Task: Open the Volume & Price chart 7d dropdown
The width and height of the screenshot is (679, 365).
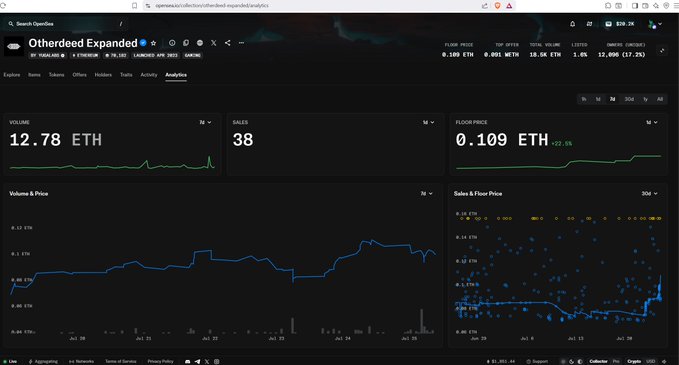Action: [x=427, y=194]
